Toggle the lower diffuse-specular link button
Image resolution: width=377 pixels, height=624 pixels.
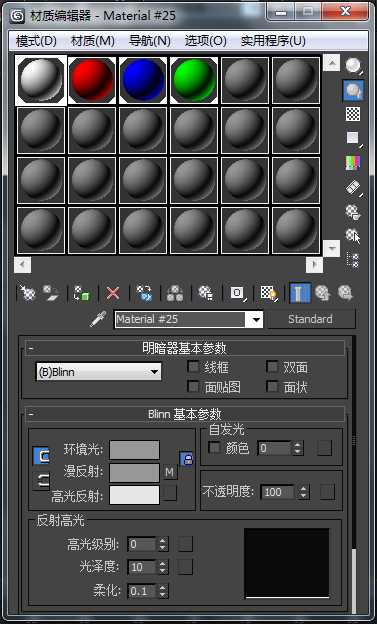(x=41, y=481)
